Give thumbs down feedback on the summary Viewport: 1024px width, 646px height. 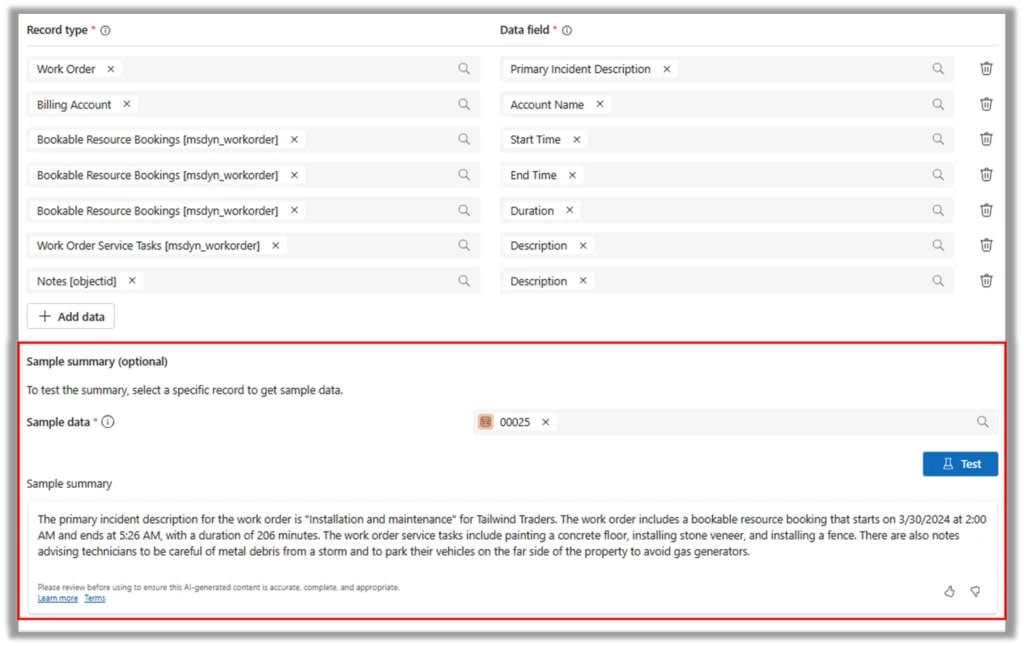[x=975, y=591]
